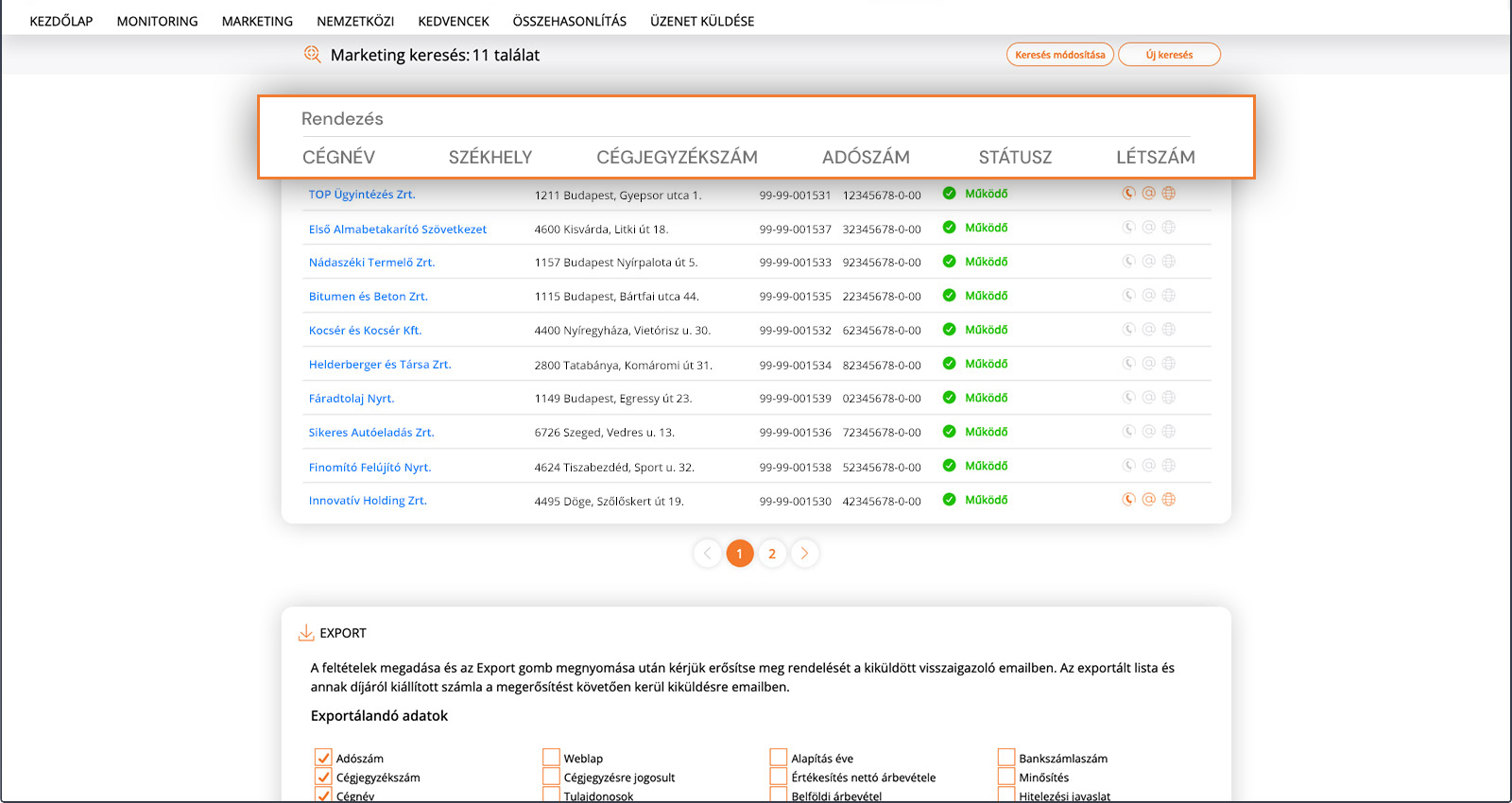The width and height of the screenshot is (1512, 803).
Task: Check the Weblap export checkbox
Action: pos(551,758)
